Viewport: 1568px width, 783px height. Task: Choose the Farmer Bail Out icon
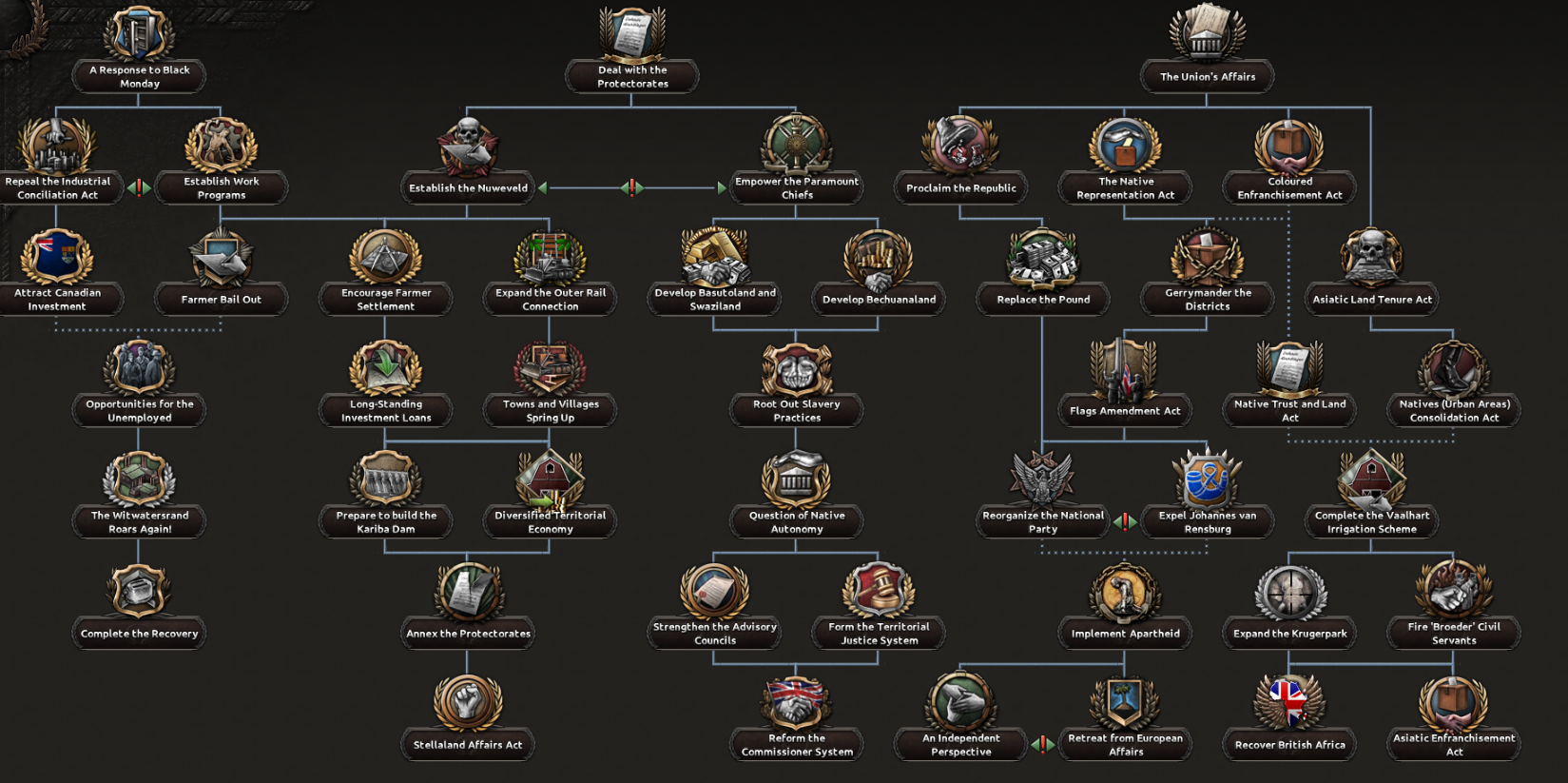(222, 257)
